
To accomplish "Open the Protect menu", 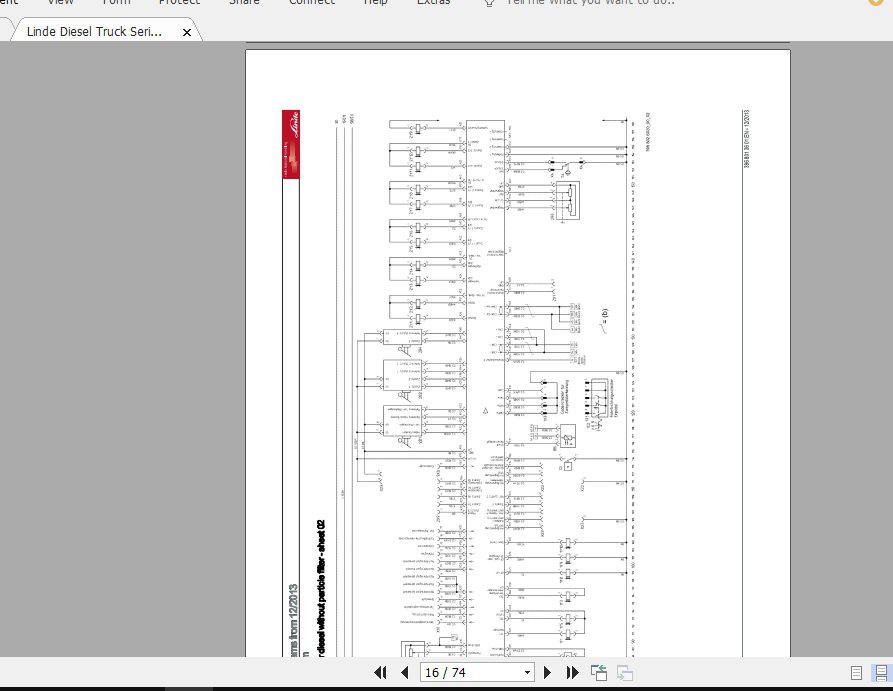I will click(179, 2).
